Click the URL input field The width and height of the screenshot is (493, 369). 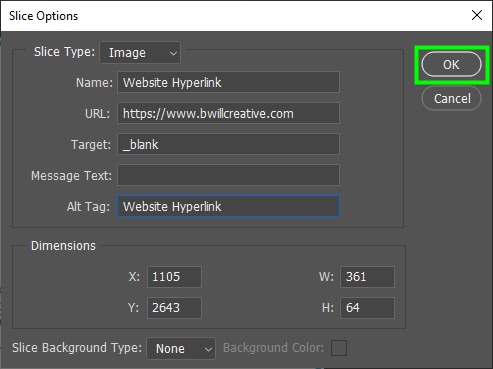pyautogui.click(x=228, y=113)
